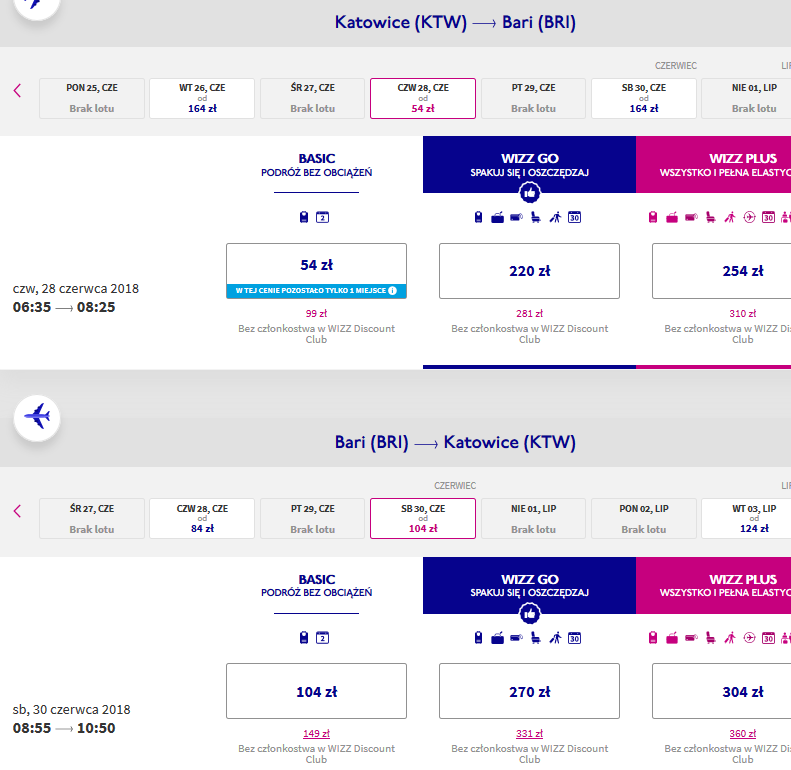
Task: Choose outbound WIZZ PLUS fare 254 zł
Action: [x=721, y=271]
